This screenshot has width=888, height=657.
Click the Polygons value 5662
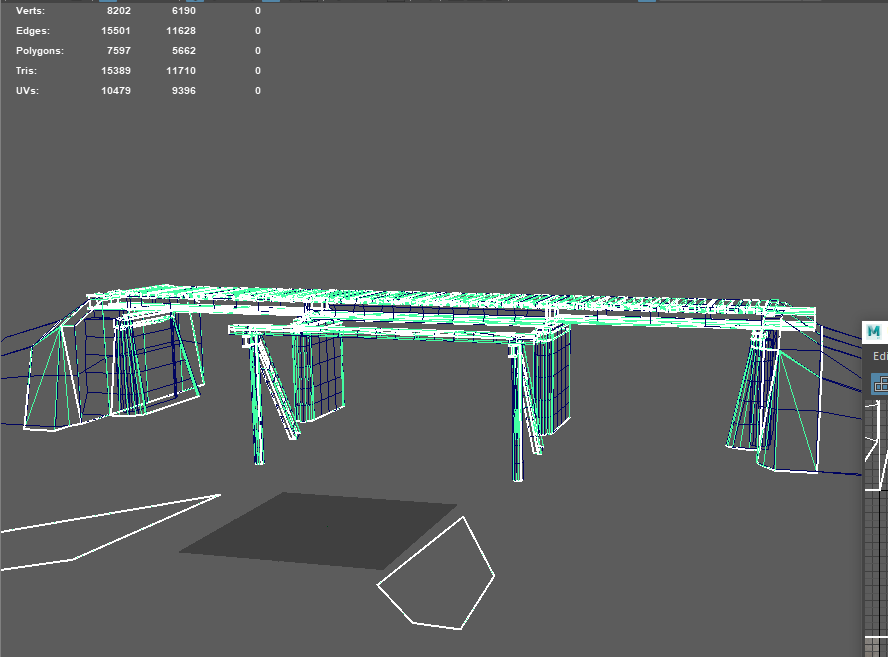click(183, 50)
